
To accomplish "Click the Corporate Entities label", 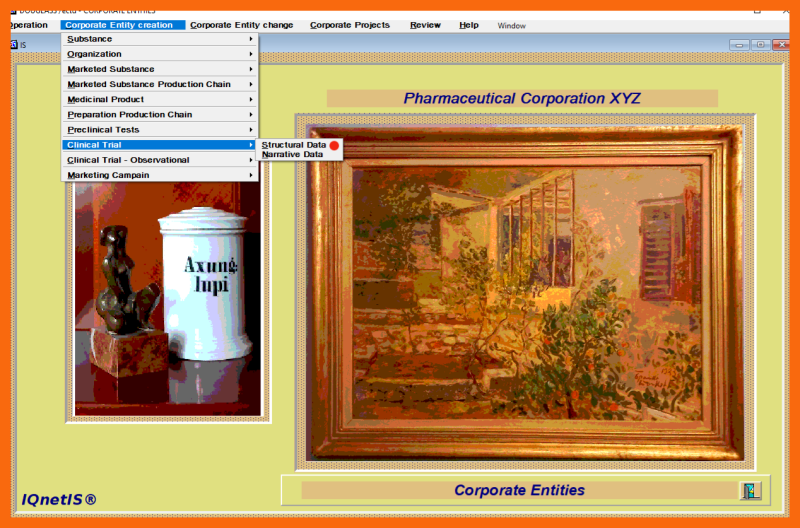I will click(519, 490).
